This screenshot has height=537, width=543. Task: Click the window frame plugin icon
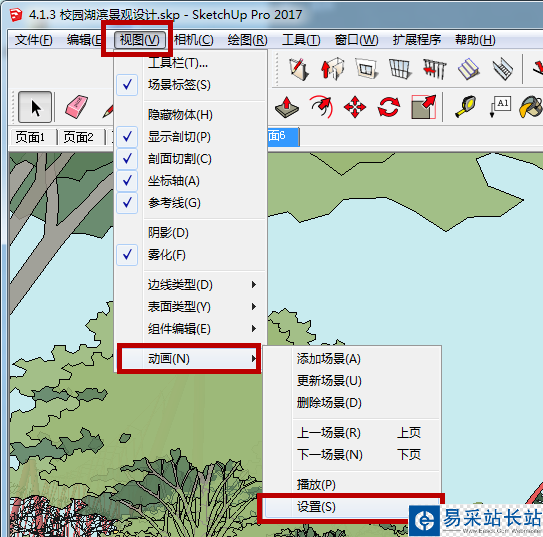(x=366, y=69)
